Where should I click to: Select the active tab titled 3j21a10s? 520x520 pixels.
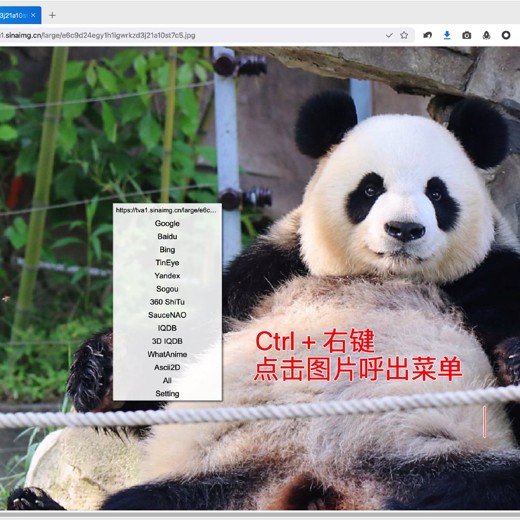[20, 15]
